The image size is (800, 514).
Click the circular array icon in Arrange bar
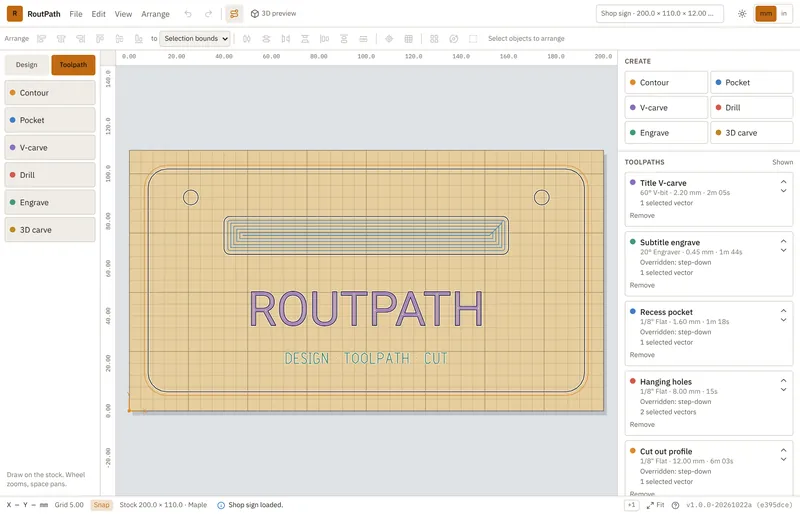tap(454, 39)
